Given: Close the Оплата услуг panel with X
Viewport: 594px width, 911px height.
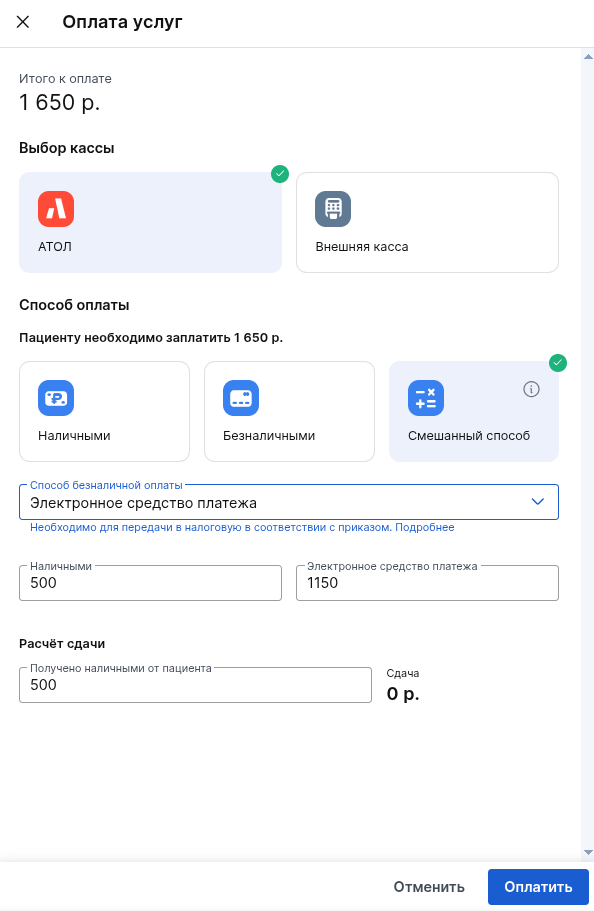Looking at the screenshot, I should click(x=23, y=22).
